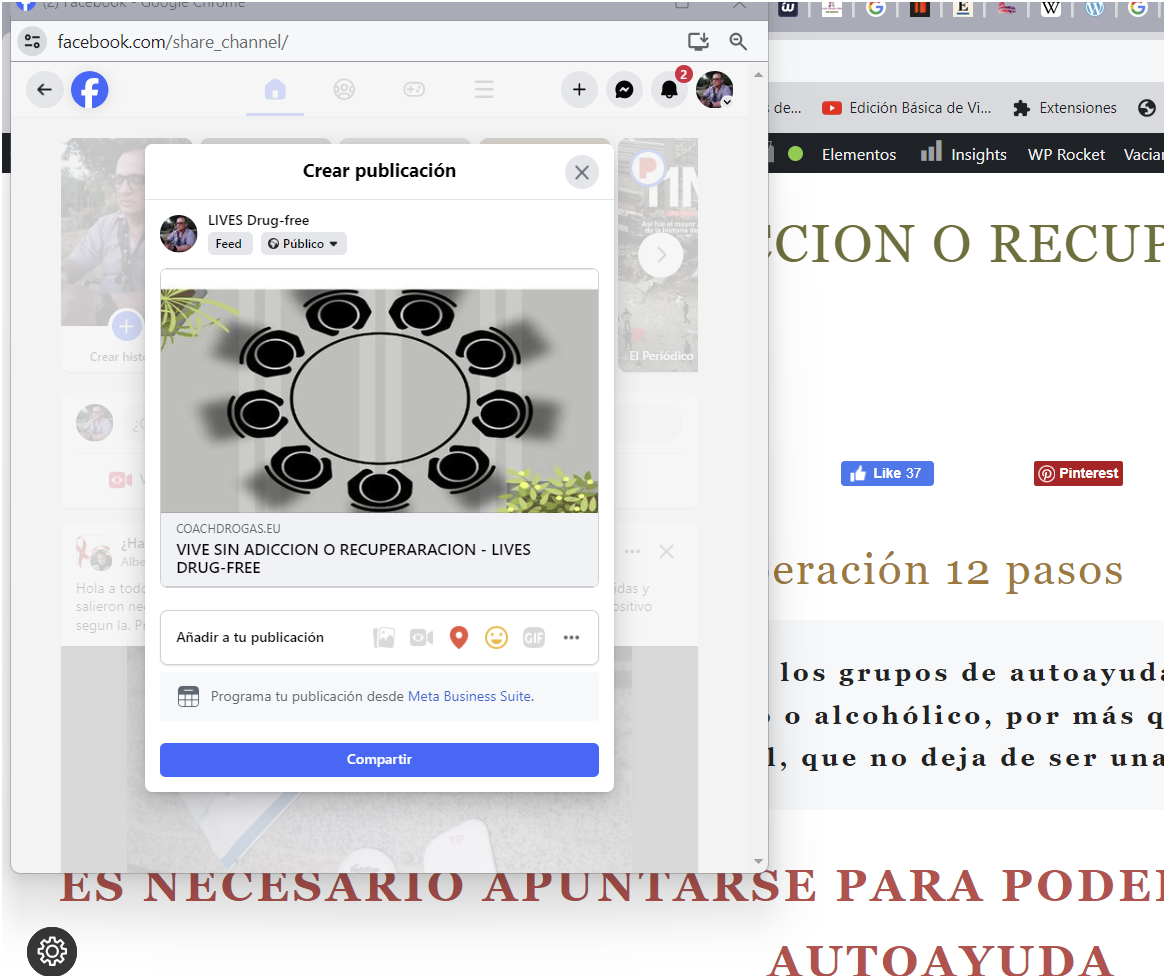The height and width of the screenshot is (978, 1166).
Task: Open the Gaming tab icon
Action: [413, 90]
